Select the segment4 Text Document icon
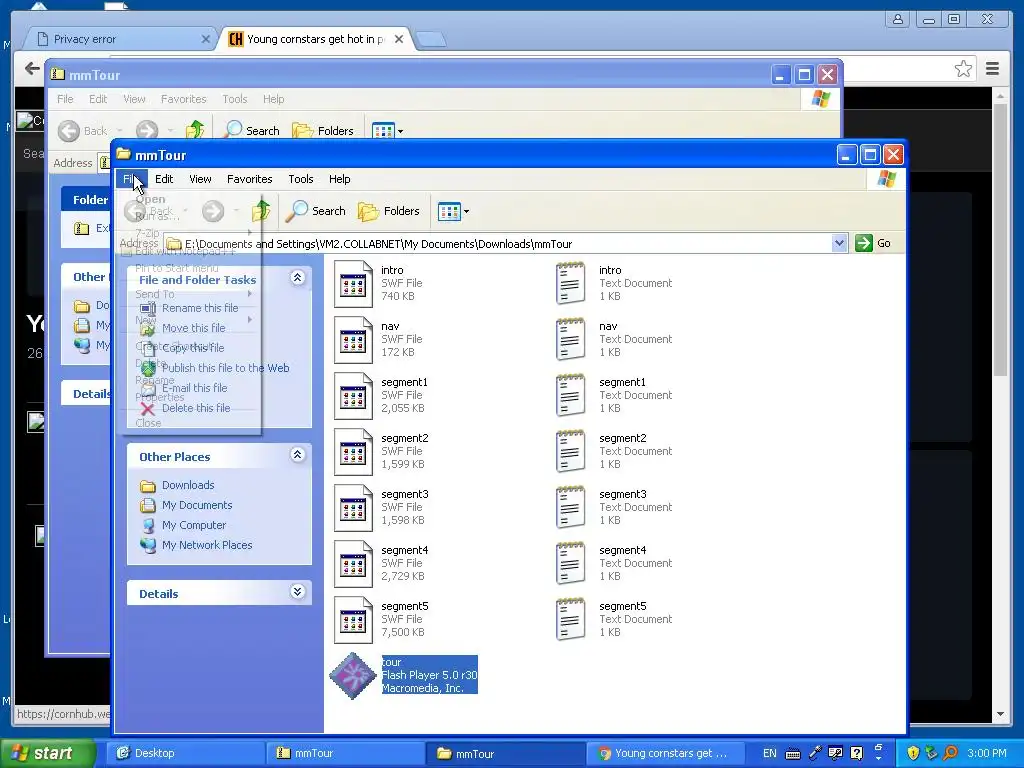 (571, 564)
